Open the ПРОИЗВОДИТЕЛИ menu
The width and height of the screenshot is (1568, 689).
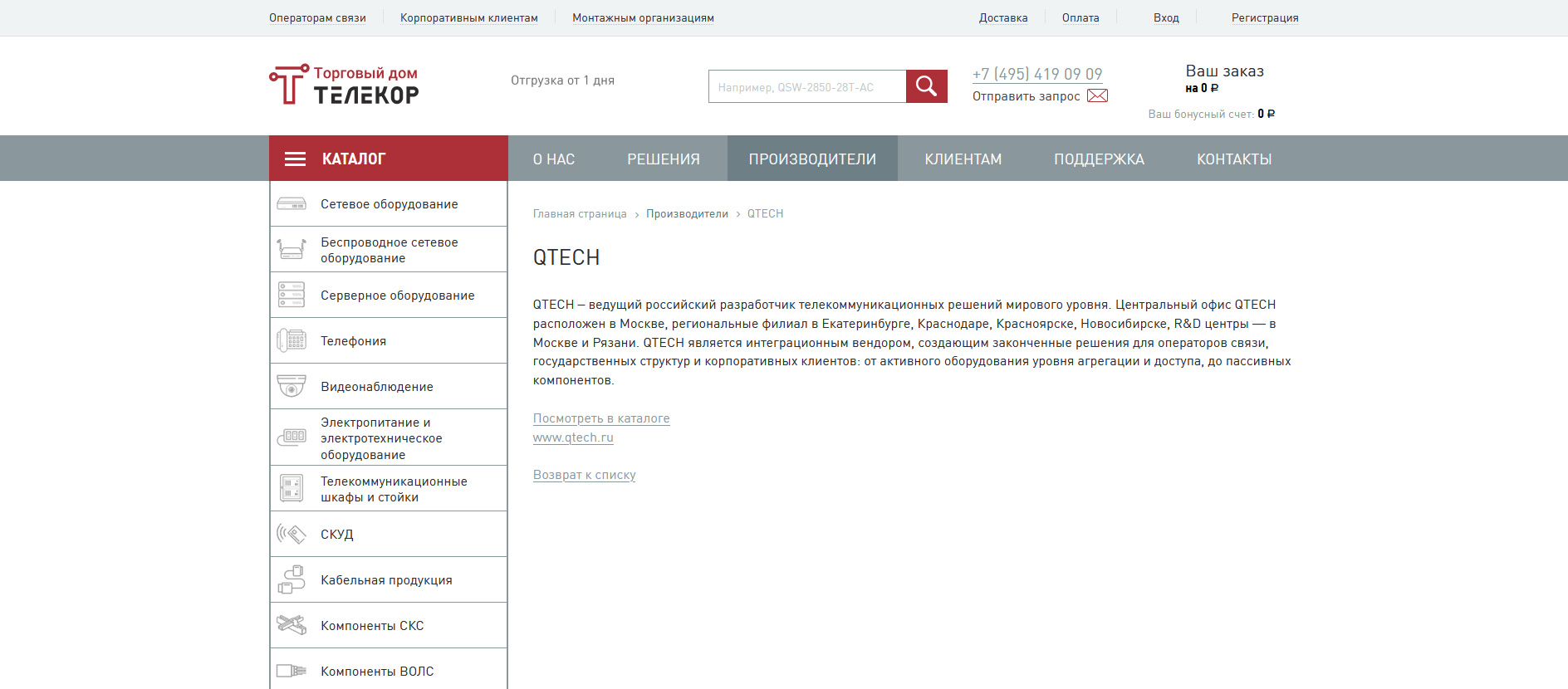[812, 159]
